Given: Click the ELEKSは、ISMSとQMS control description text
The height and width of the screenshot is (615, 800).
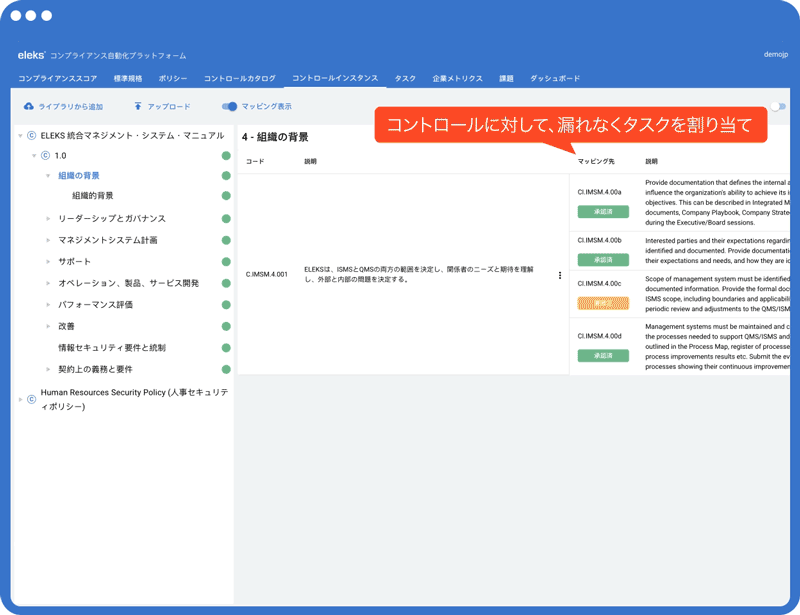Looking at the screenshot, I should (419, 274).
